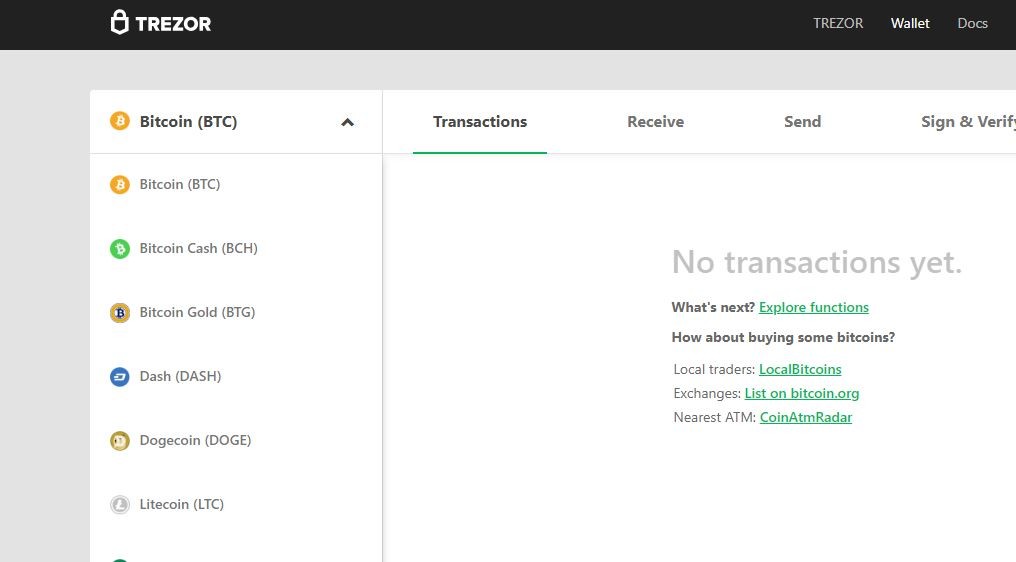The width and height of the screenshot is (1016, 562).
Task: Click the blue Dash coin icon
Action: point(120,377)
